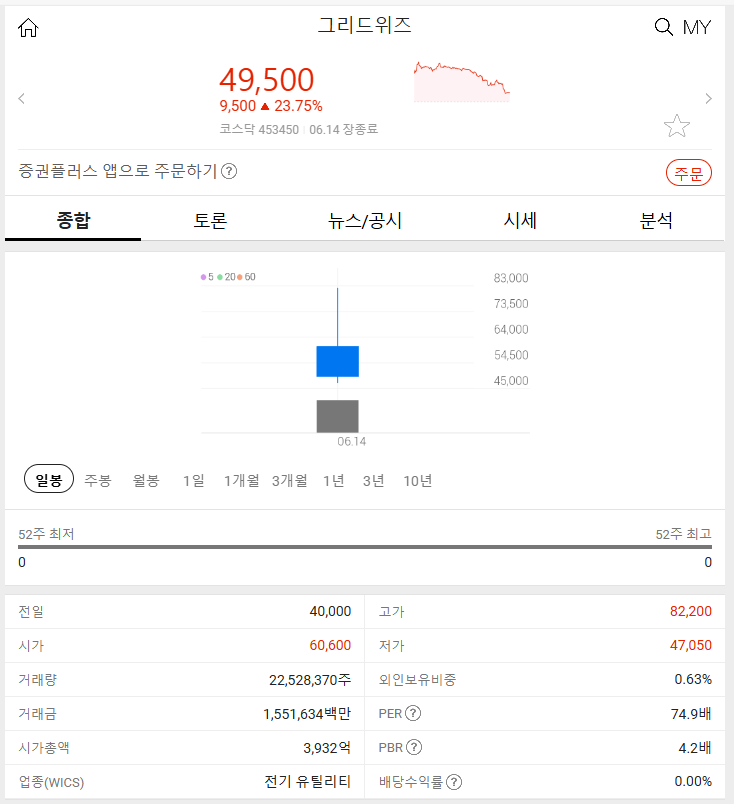Image resolution: width=734 pixels, height=804 pixels.
Task: Switch to the 토론 tab
Action: coord(210,220)
